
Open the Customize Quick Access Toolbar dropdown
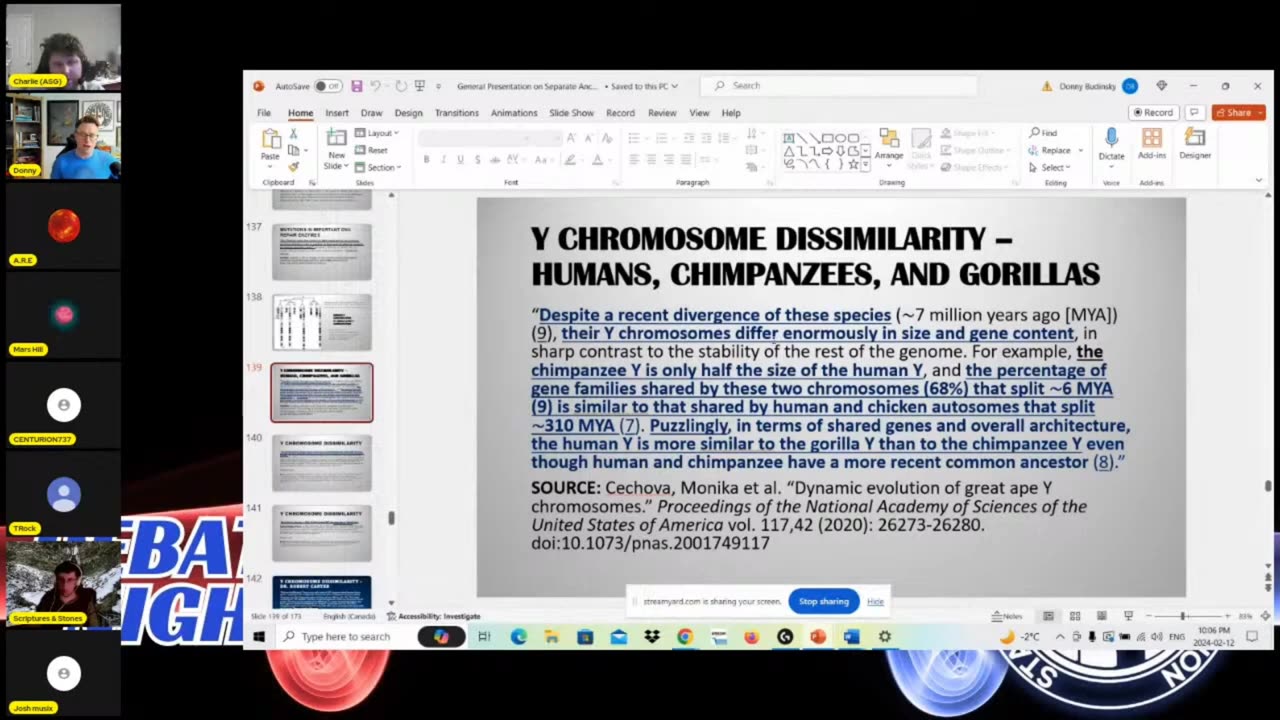438,86
